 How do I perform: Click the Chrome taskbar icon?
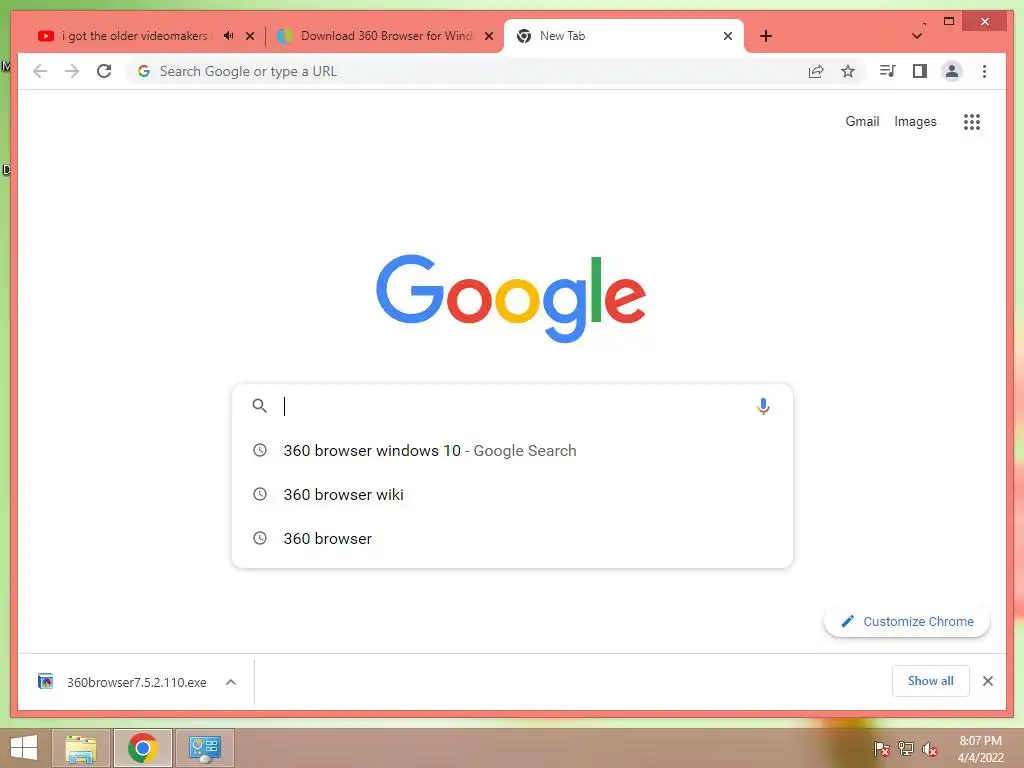pos(142,748)
